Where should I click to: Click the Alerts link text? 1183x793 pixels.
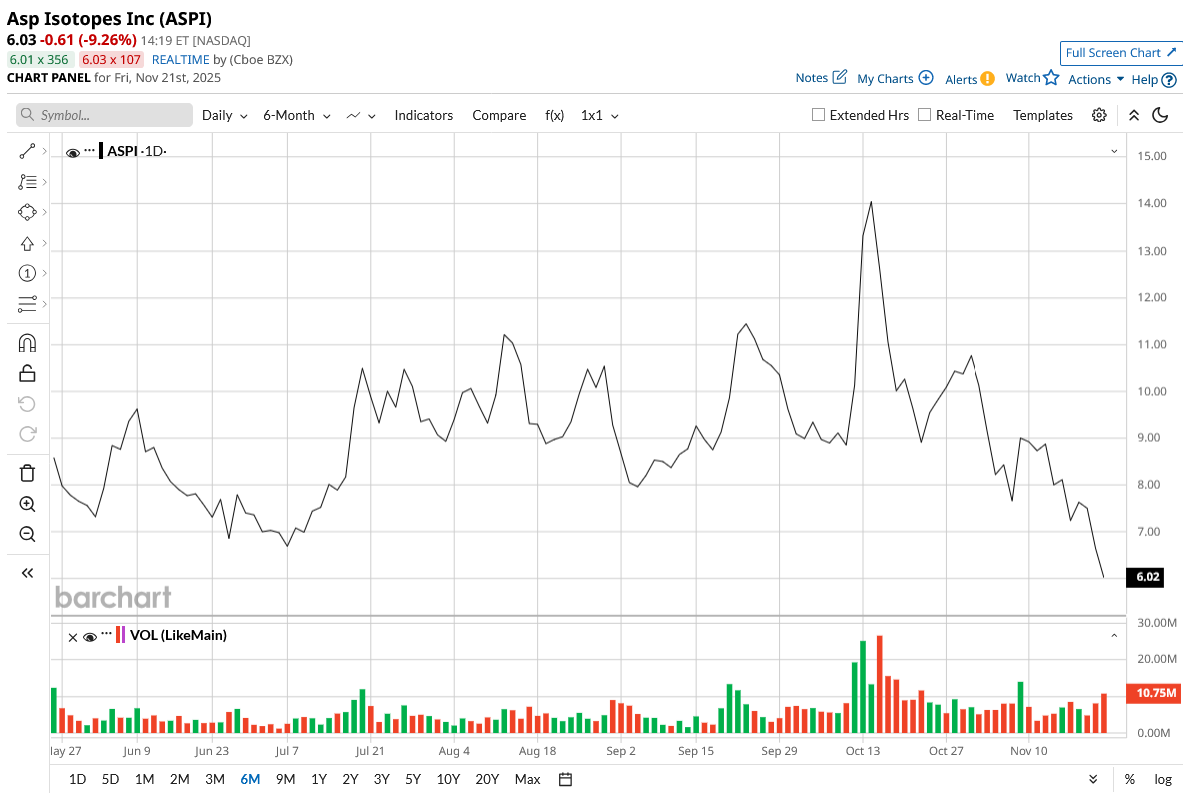point(960,79)
